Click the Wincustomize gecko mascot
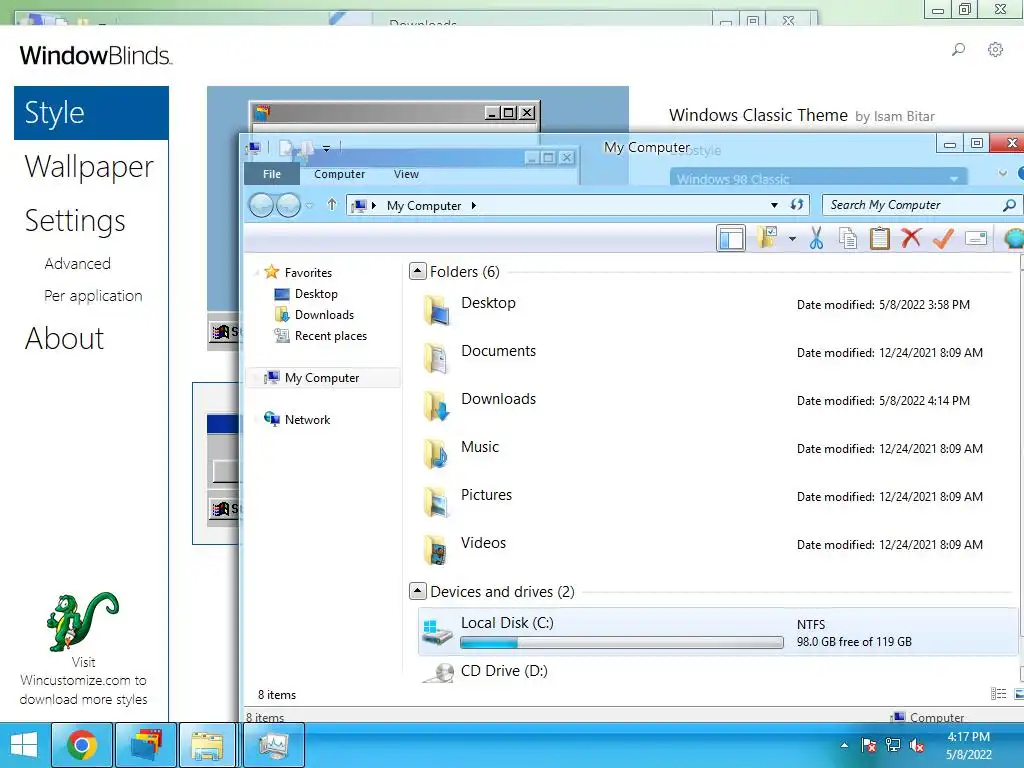The height and width of the screenshot is (768, 1024). [x=82, y=621]
